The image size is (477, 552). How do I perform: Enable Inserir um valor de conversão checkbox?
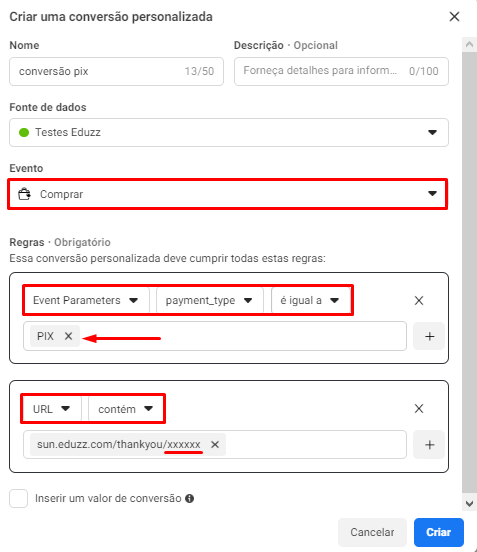19,498
